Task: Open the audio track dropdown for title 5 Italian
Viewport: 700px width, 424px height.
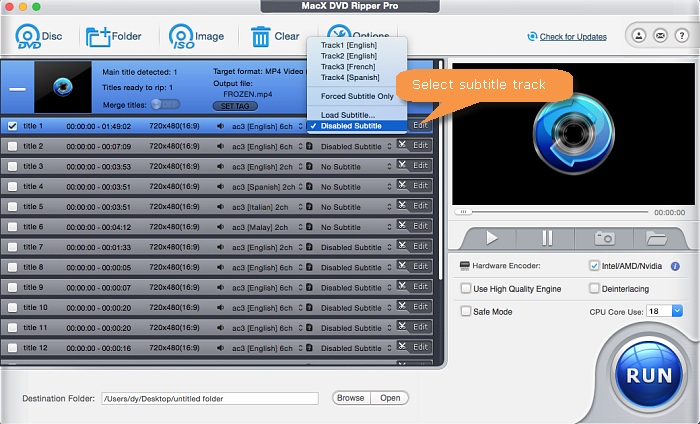Action: pyautogui.click(x=267, y=207)
